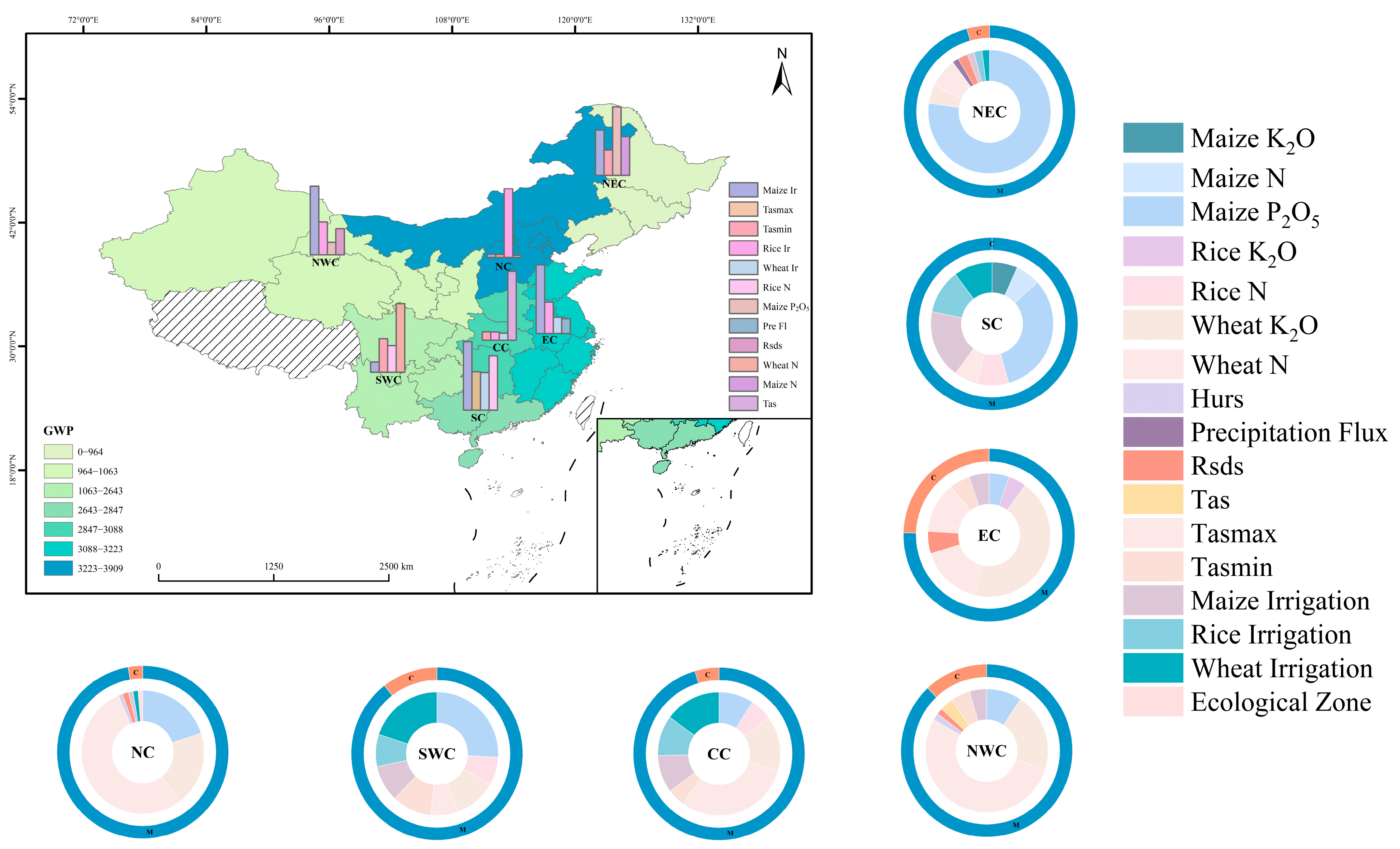Click the Rice N text in large legend

point(1229,292)
